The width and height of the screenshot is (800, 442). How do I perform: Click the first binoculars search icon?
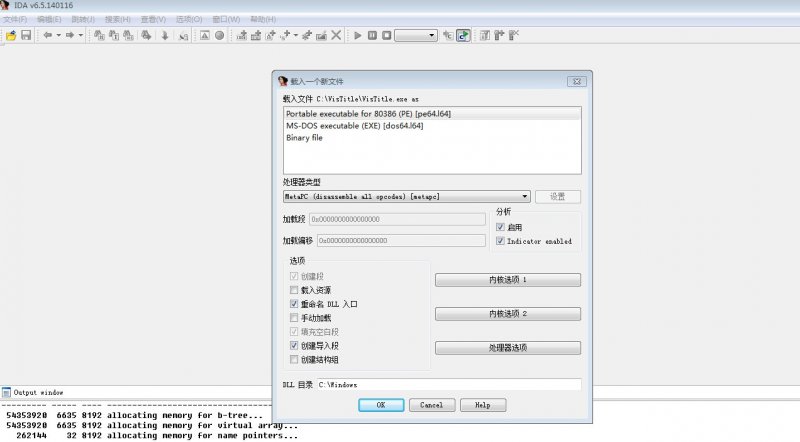pos(99,35)
